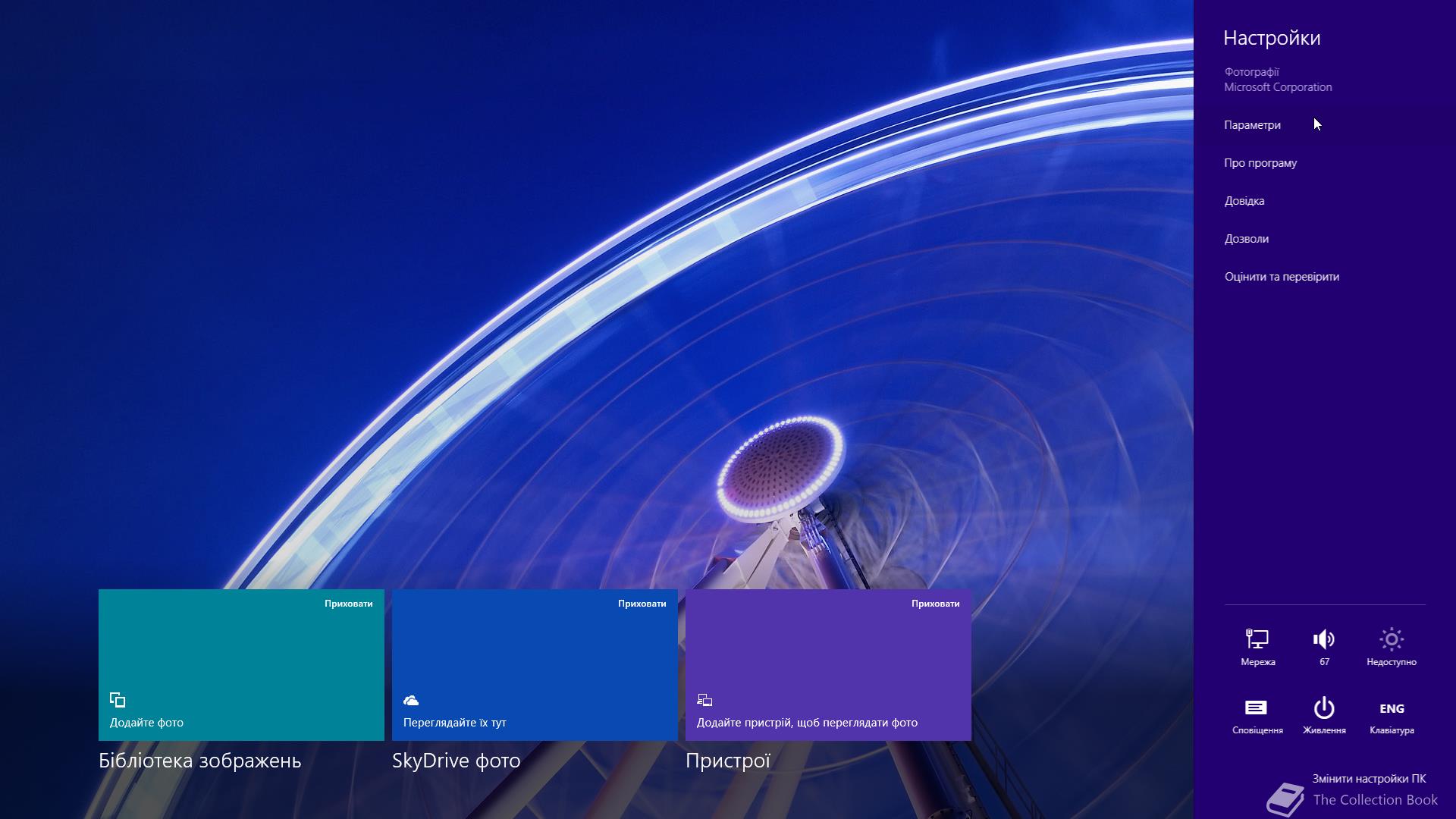Click the picture library icon above Додайте фото
This screenshot has height=819, width=1456.
pyautogui.click(x=118, y=699)
